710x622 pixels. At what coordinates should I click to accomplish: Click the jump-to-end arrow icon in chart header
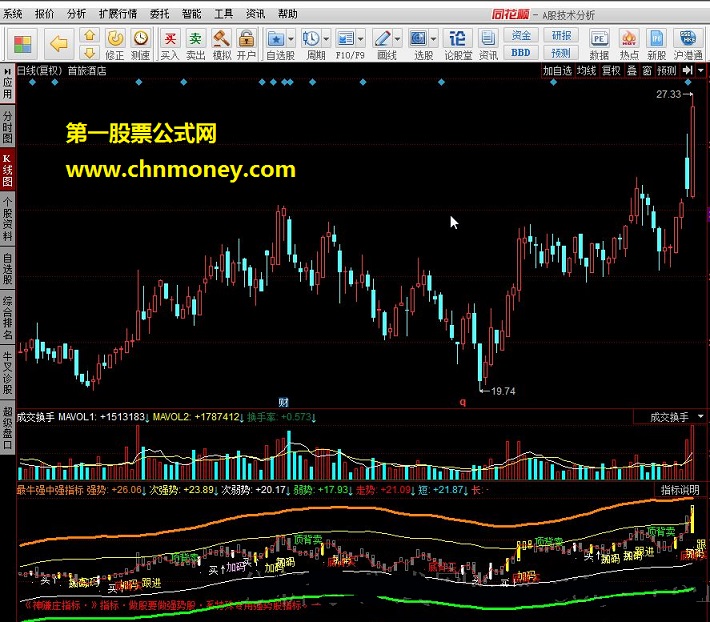coord(688,70)
